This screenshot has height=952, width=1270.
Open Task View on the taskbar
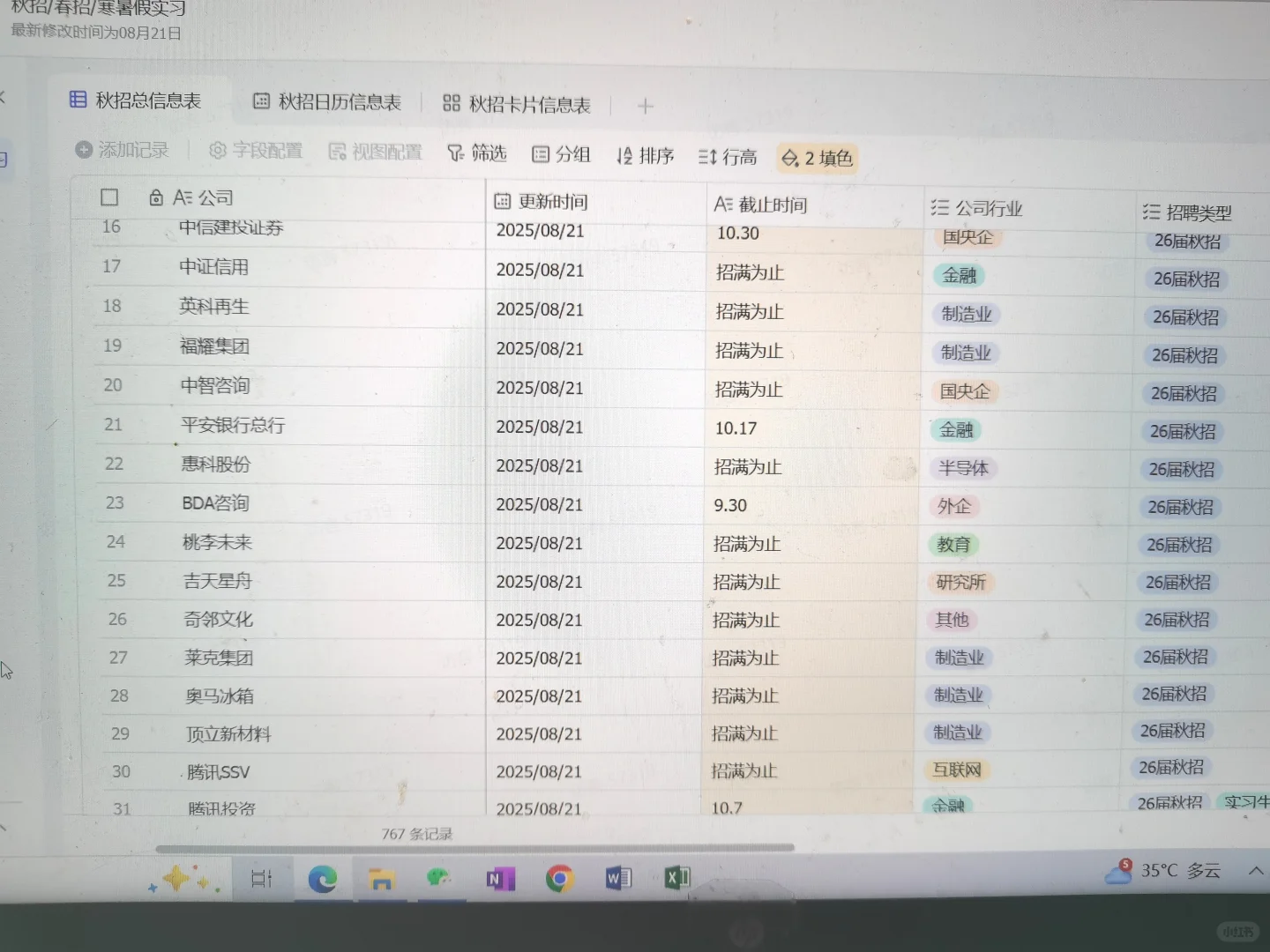pyautogui.click(x=262, y=879)
